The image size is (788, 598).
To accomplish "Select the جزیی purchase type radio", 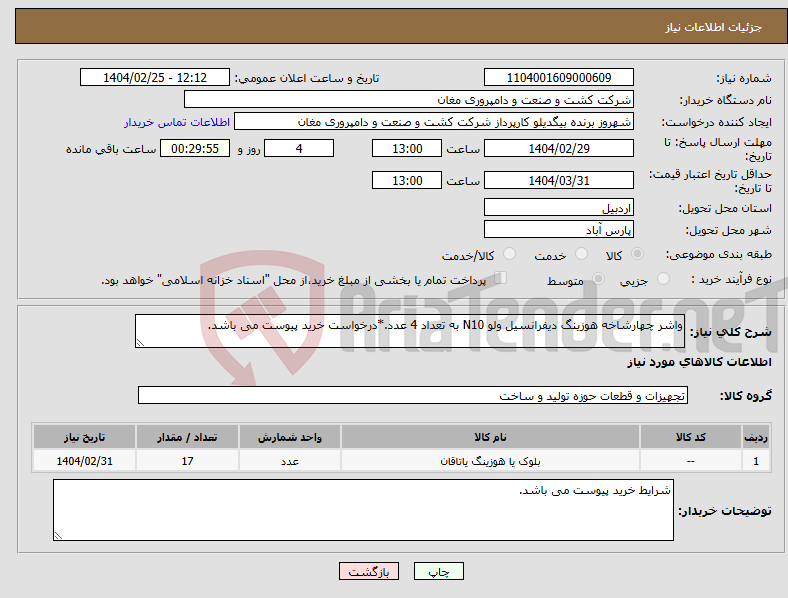I will (x=663, y=278).
